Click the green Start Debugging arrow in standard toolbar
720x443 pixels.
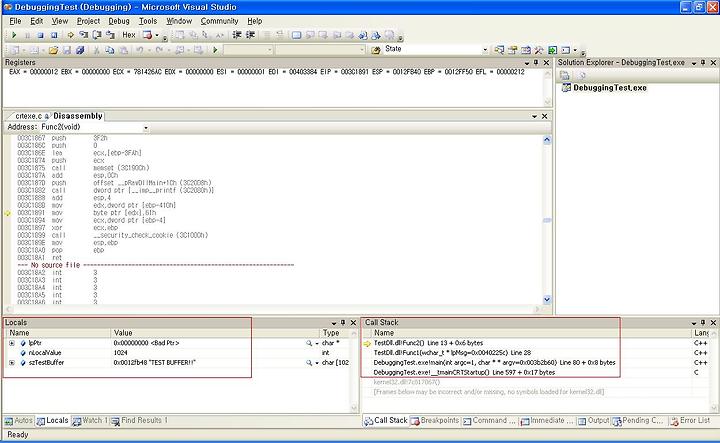(214, 50)
